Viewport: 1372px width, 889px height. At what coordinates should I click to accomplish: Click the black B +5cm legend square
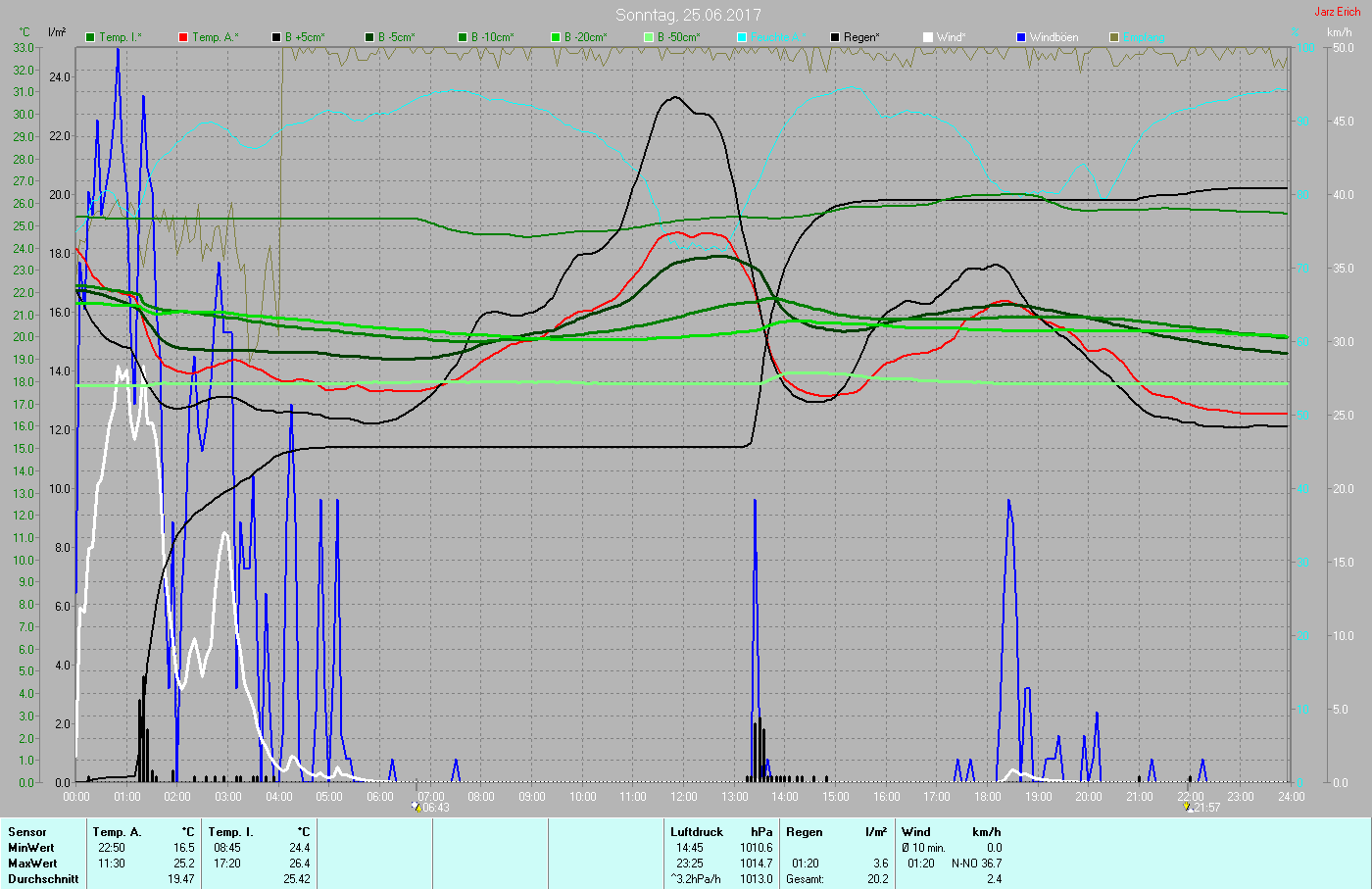pos(276,37)
